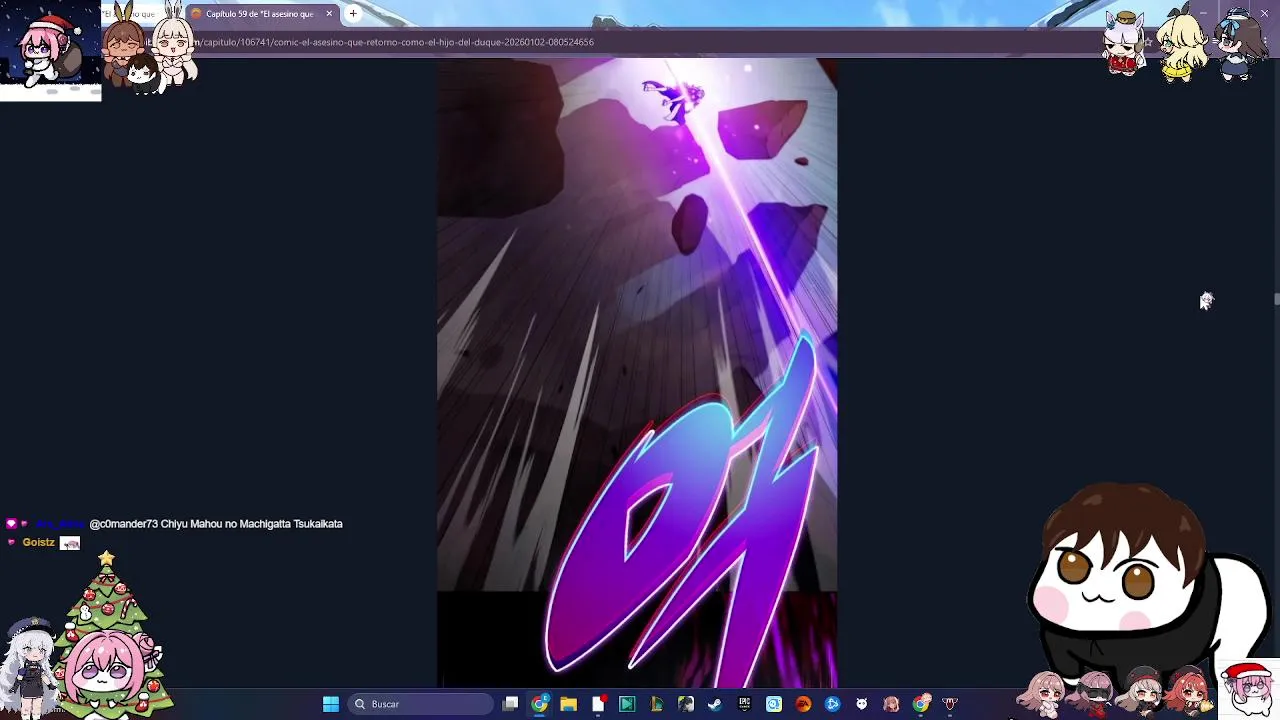Open the red shield app taskbar icon

pyautogui.click(x=950, y=704)
